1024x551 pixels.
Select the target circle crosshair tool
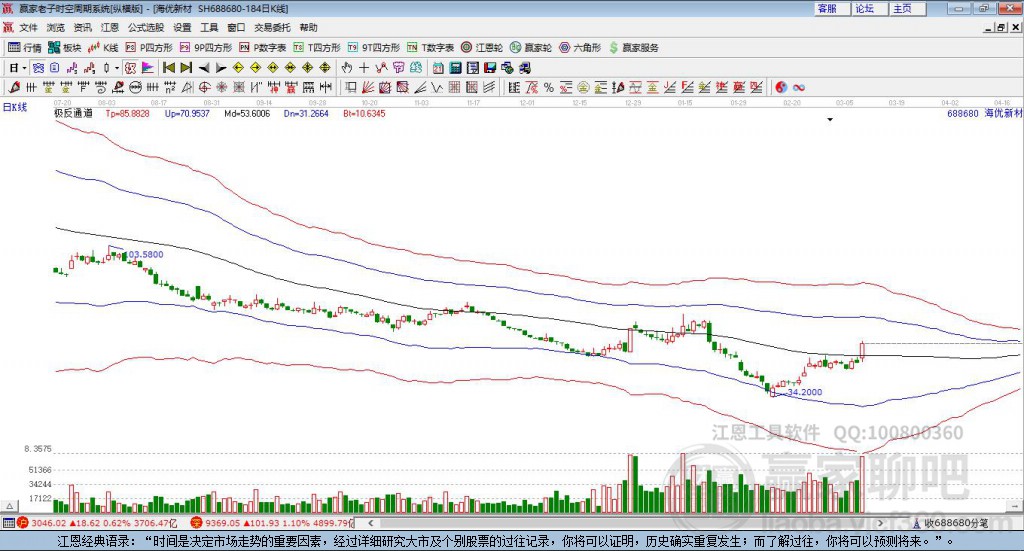pyautogui.click(x=204, y=87)
